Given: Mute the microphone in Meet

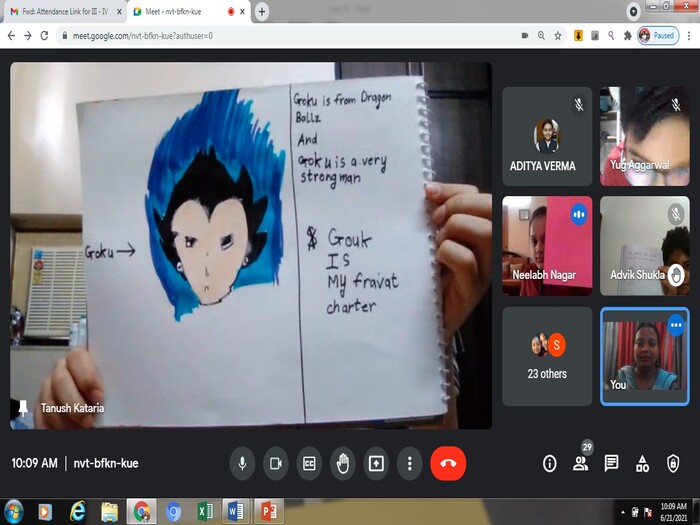Looking at the screenshot, I should 242,463.
